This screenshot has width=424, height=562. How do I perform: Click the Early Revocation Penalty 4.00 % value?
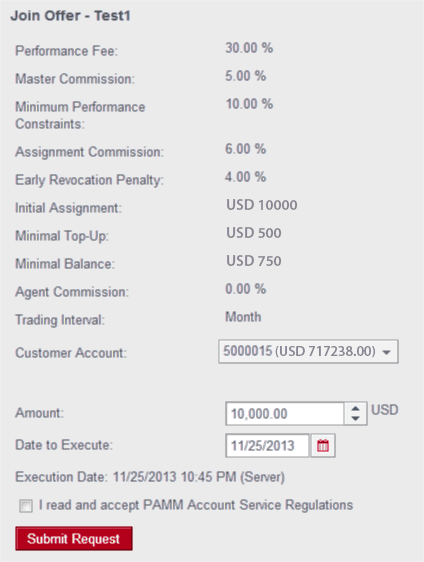[246, 177]
